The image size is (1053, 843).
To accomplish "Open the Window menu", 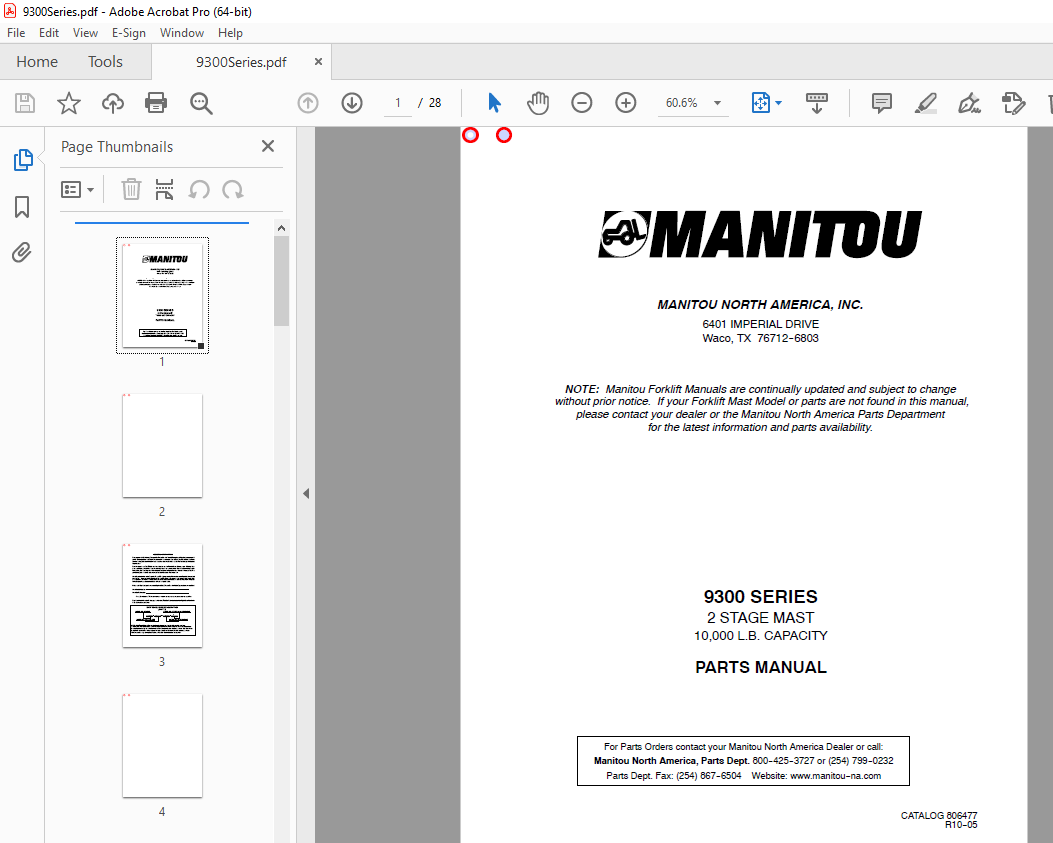I will click(181, 33).
